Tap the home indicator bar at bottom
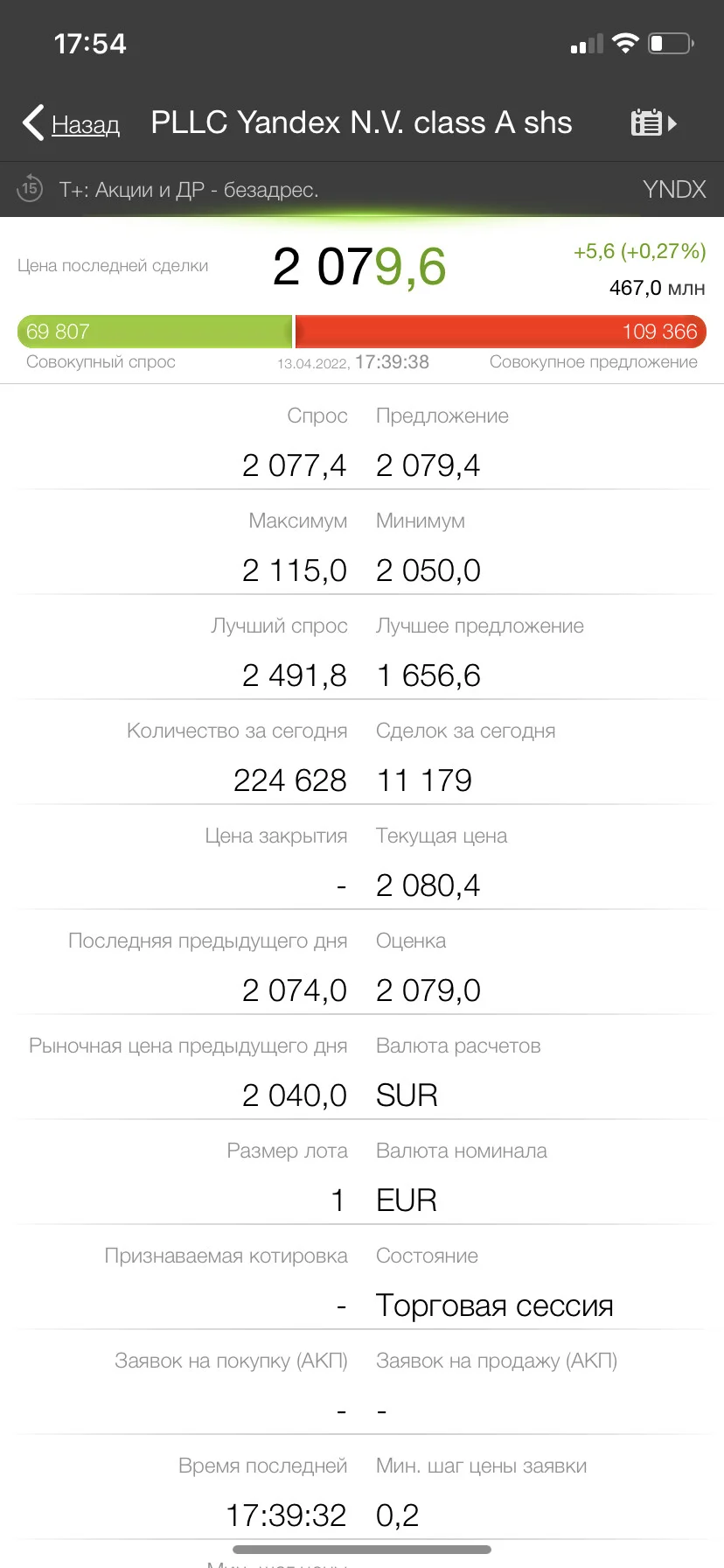This screenshot has height=1568, width=724. pyautogui.click(x=362, y=1550)
